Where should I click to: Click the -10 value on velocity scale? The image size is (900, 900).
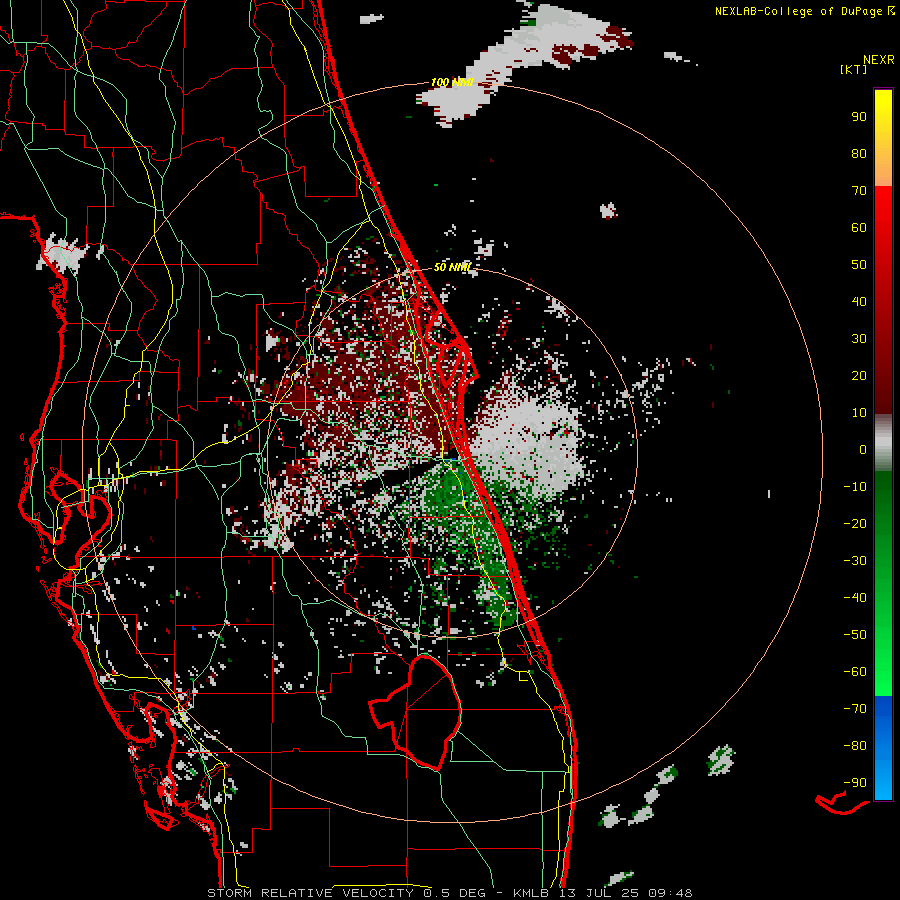[x=855, y=487]
